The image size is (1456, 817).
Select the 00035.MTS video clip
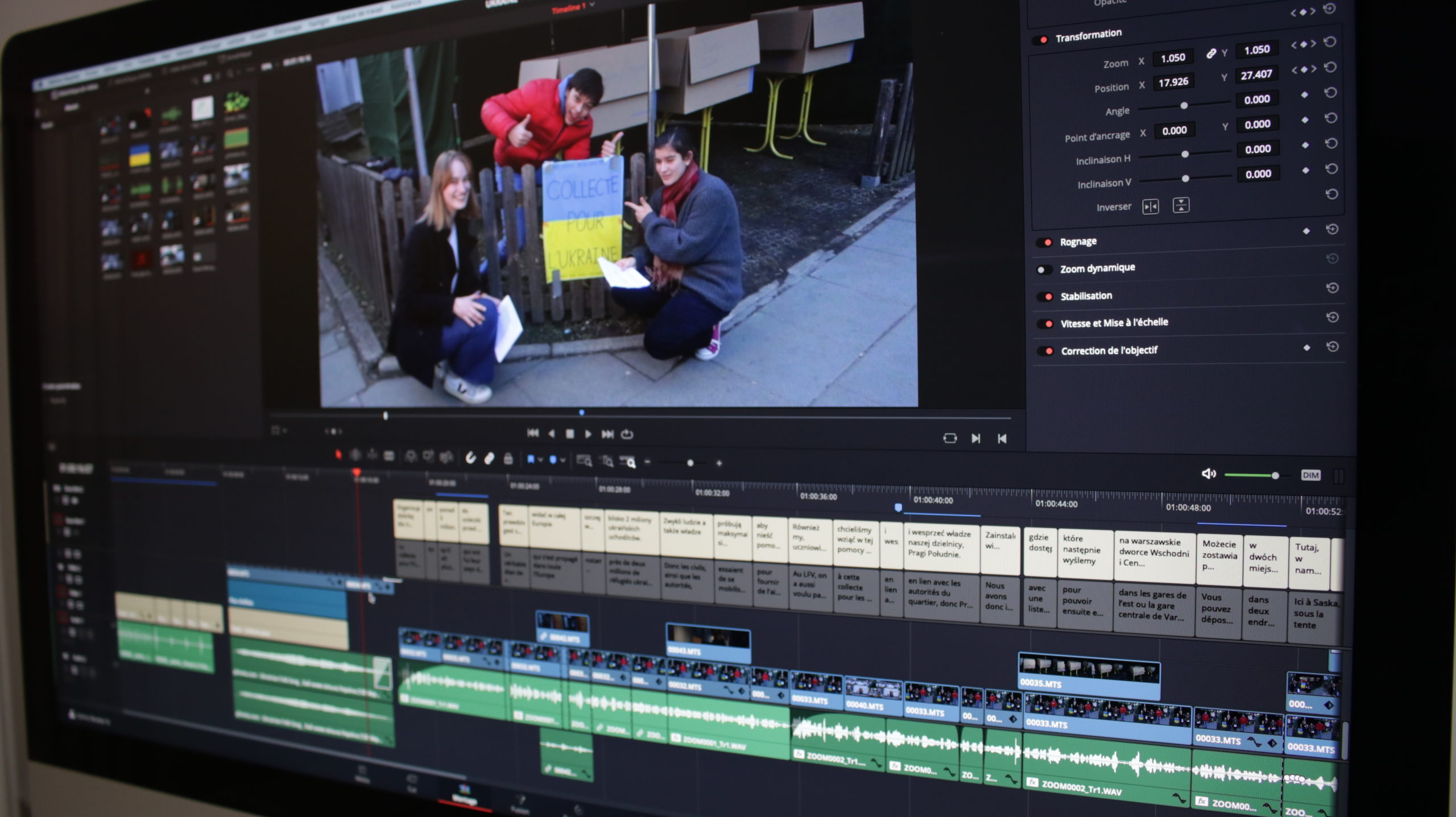coord(1089,677)
